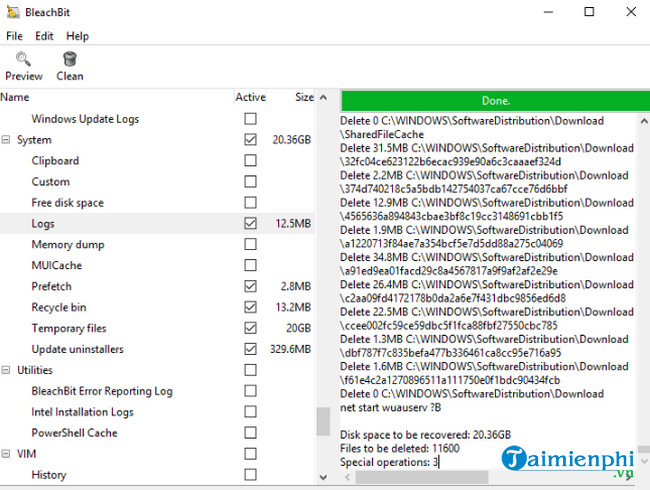This screenshot has height=490, width=650.
Task: Open the File menu
Action: 14,36
